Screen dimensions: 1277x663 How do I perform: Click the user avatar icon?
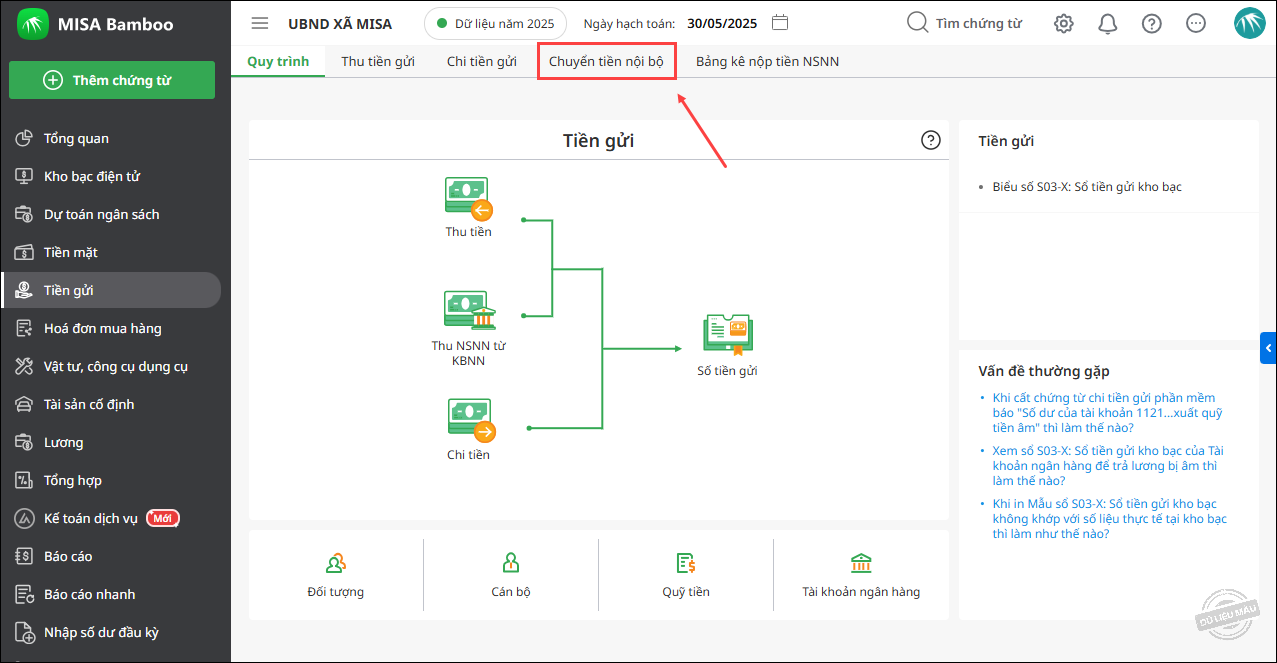click(1250, 23)
